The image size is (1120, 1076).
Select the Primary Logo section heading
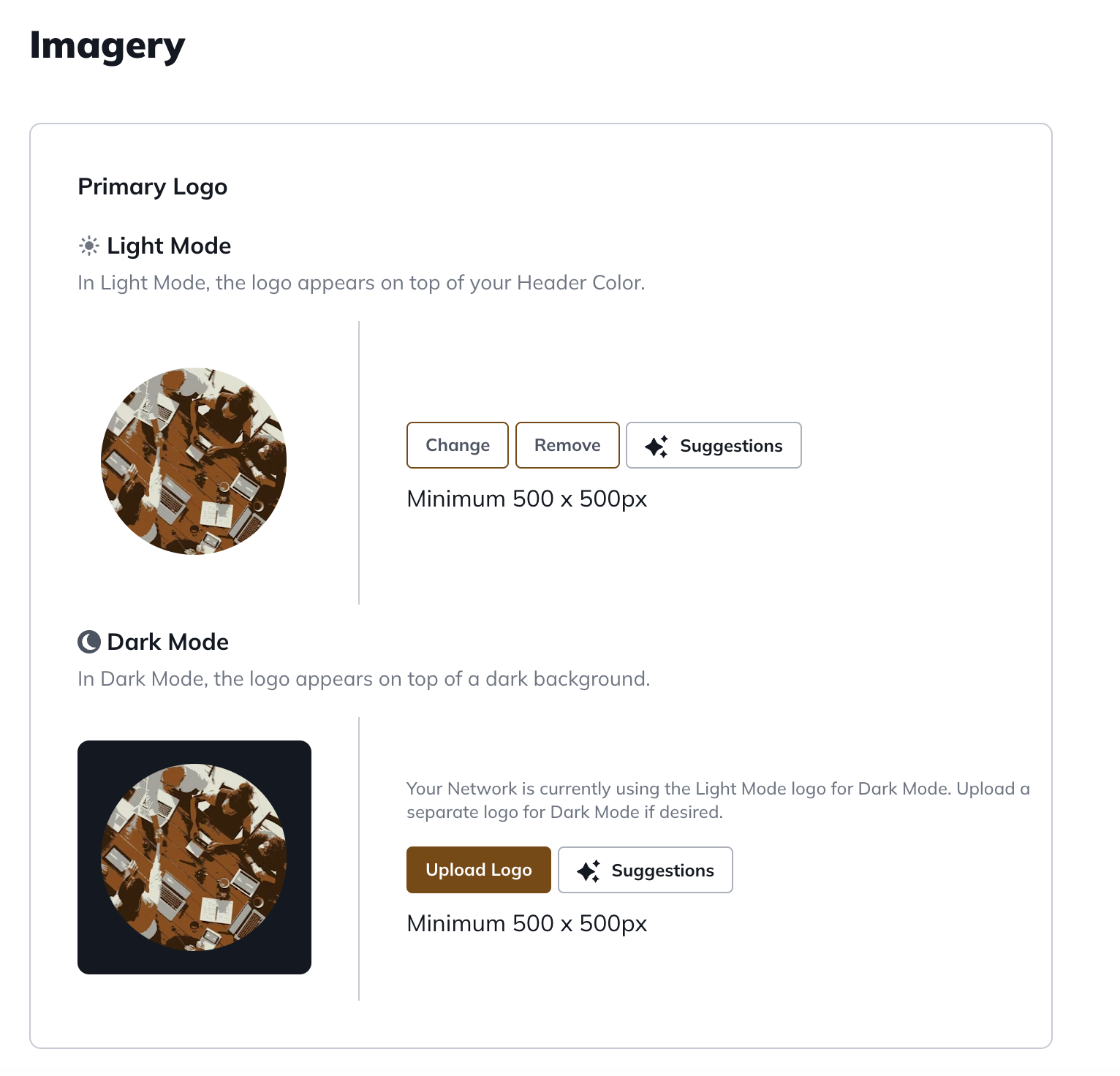tap(152, 186)
